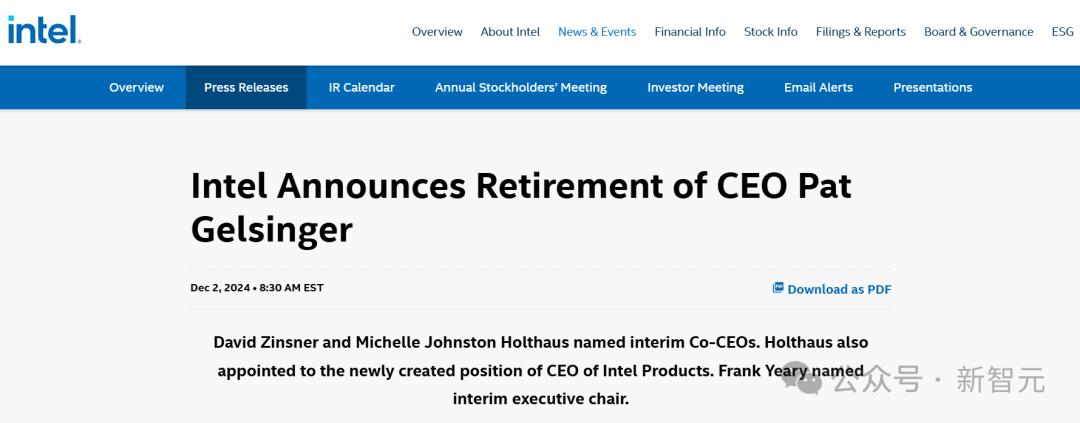The width and height of the screenshot is (1080, 423).
Task: Open News & Events section
Action: pos(597,32)
